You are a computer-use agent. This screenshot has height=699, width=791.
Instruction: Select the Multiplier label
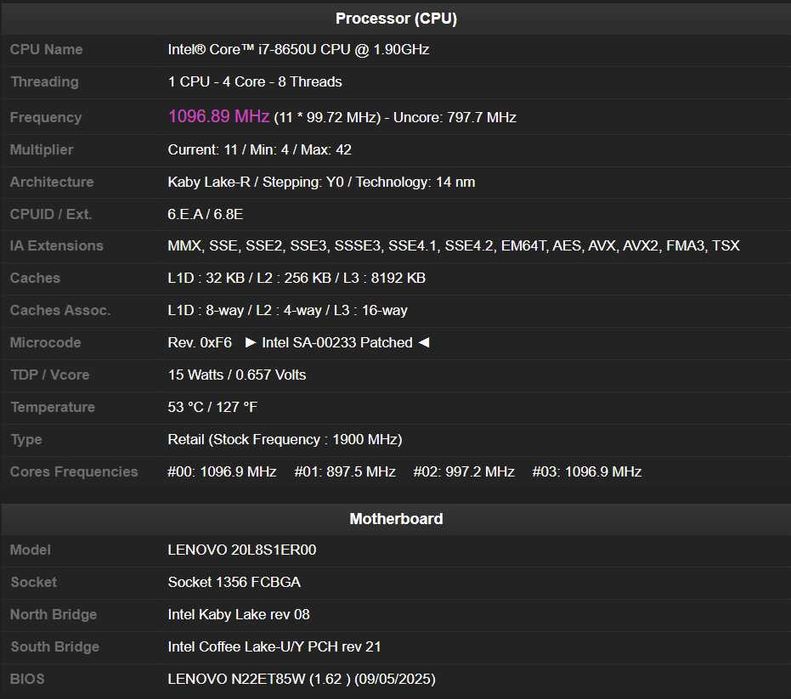coord(42,150)
